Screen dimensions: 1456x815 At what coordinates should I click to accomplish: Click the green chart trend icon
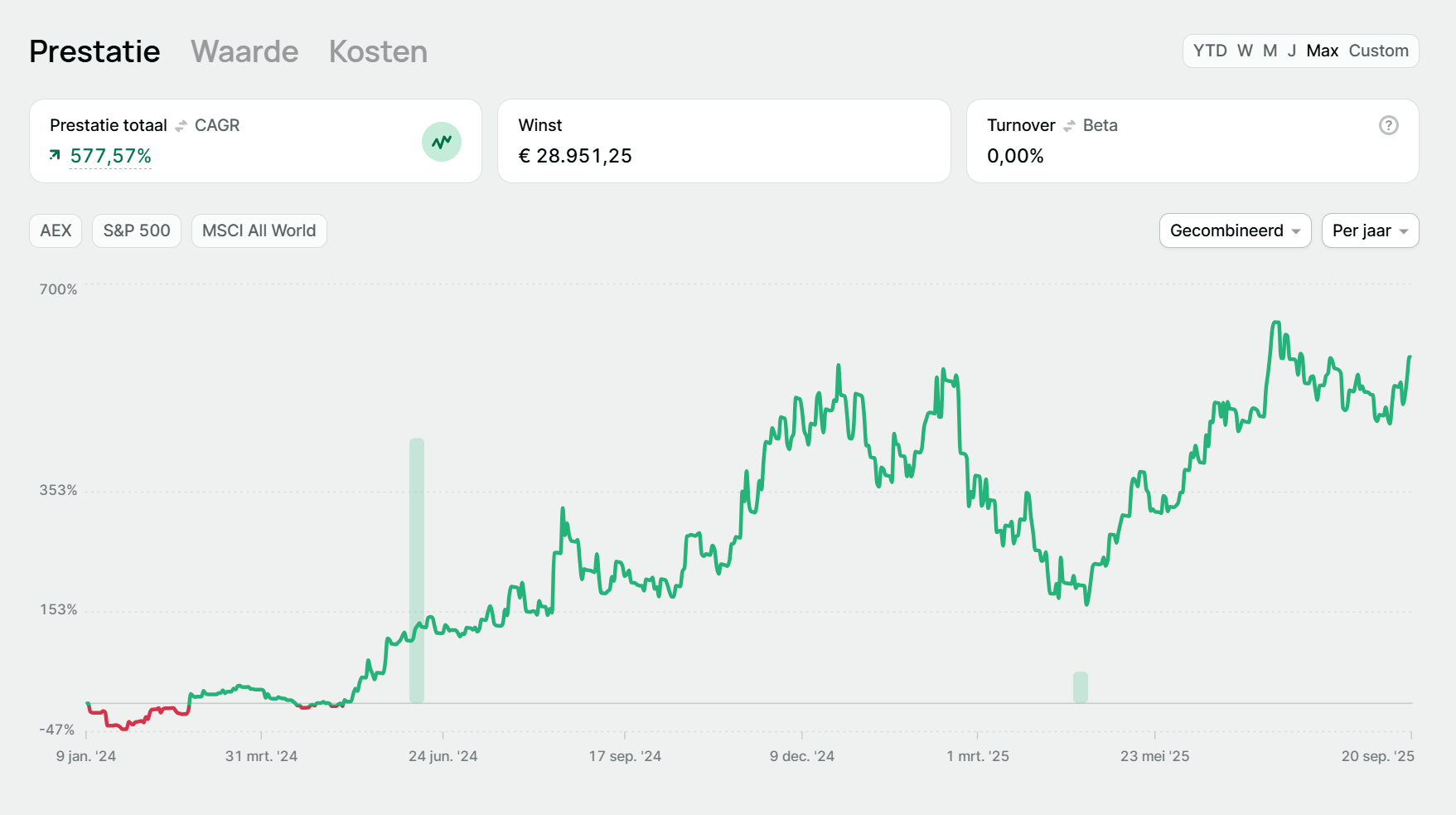click(441, 142)
